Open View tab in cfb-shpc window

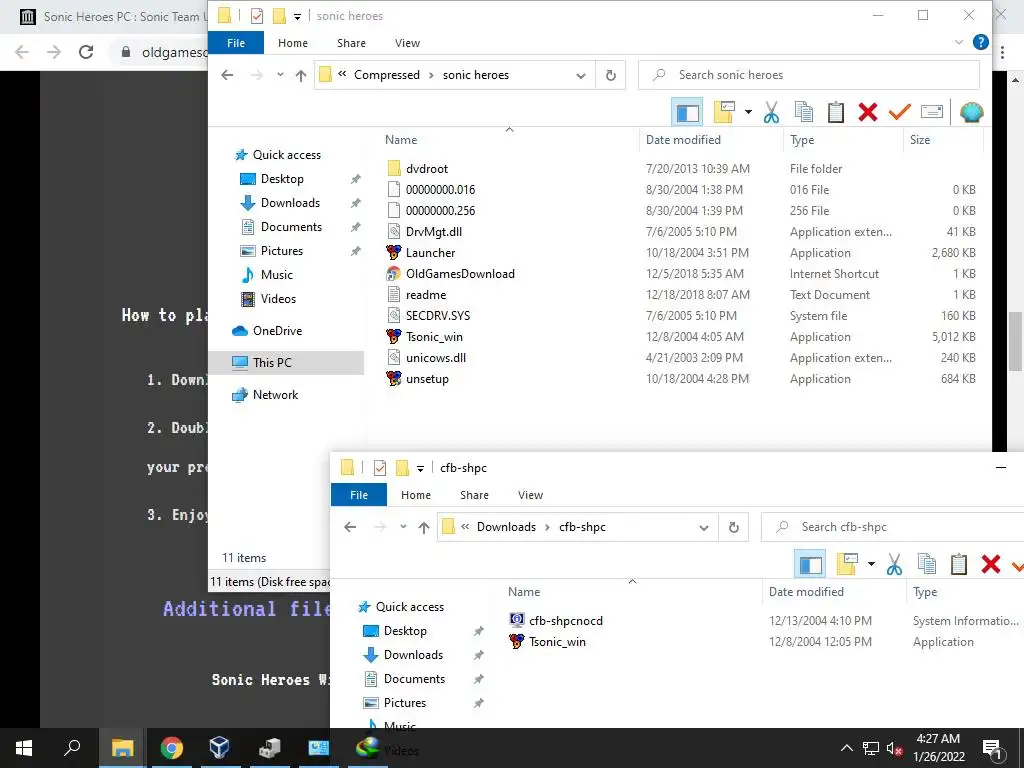coord(530,495)
